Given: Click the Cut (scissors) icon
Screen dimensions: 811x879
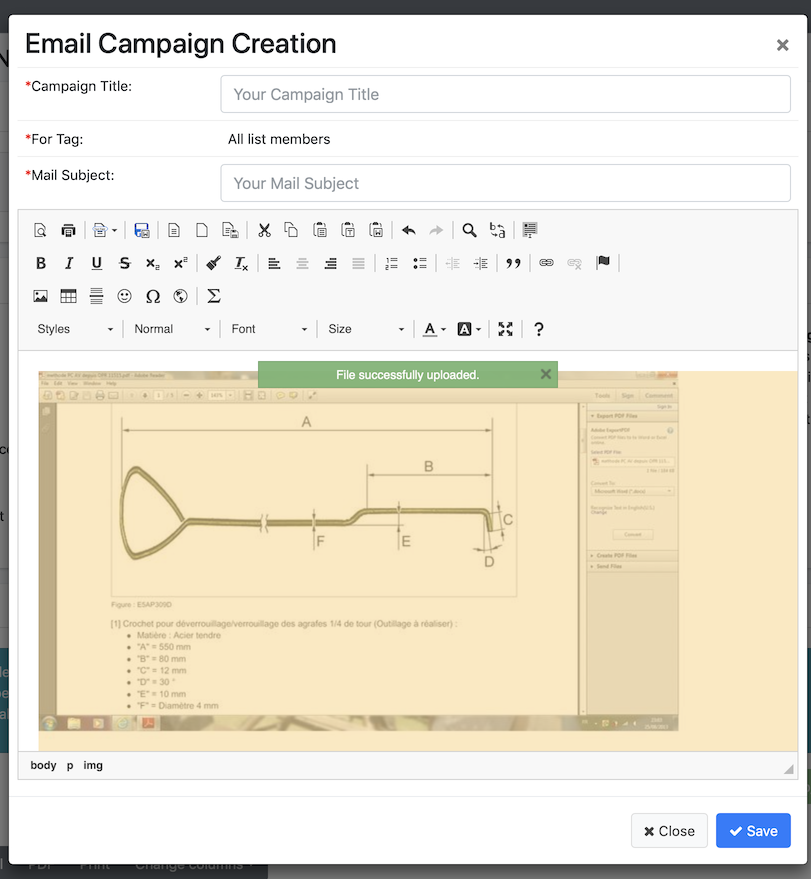Looking at the screenshot, I should pyautogui.click(x=264, y=230).
